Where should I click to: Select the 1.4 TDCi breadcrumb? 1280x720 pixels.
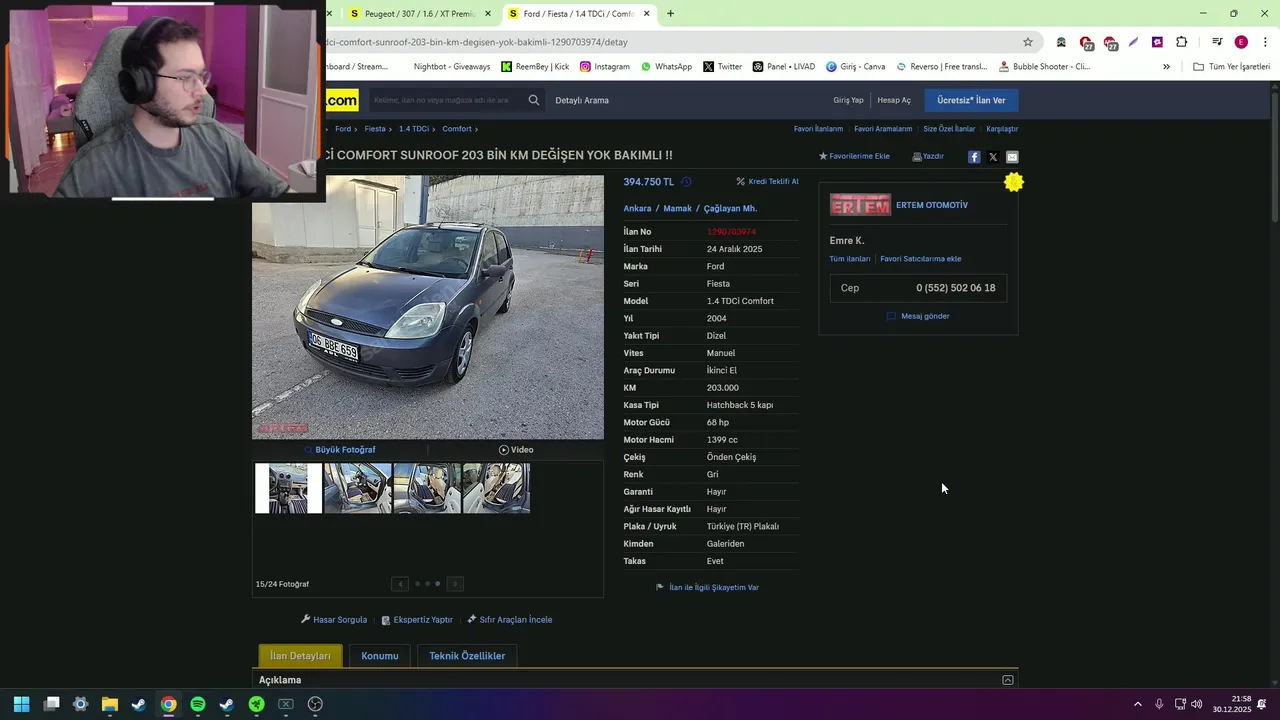(x=414, y=129)
